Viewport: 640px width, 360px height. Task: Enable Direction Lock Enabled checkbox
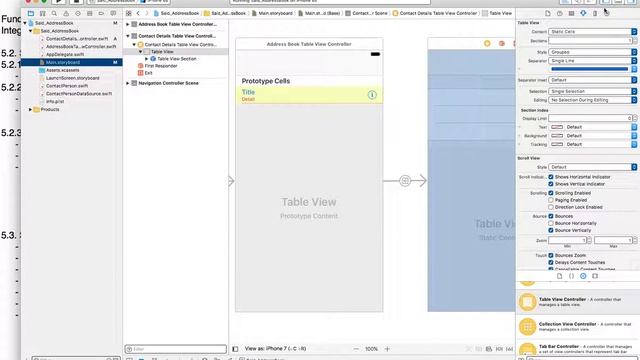(551, 207)
